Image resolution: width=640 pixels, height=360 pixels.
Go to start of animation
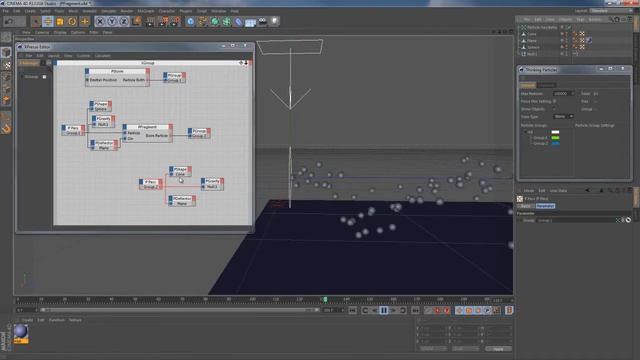tap(353, 311)
